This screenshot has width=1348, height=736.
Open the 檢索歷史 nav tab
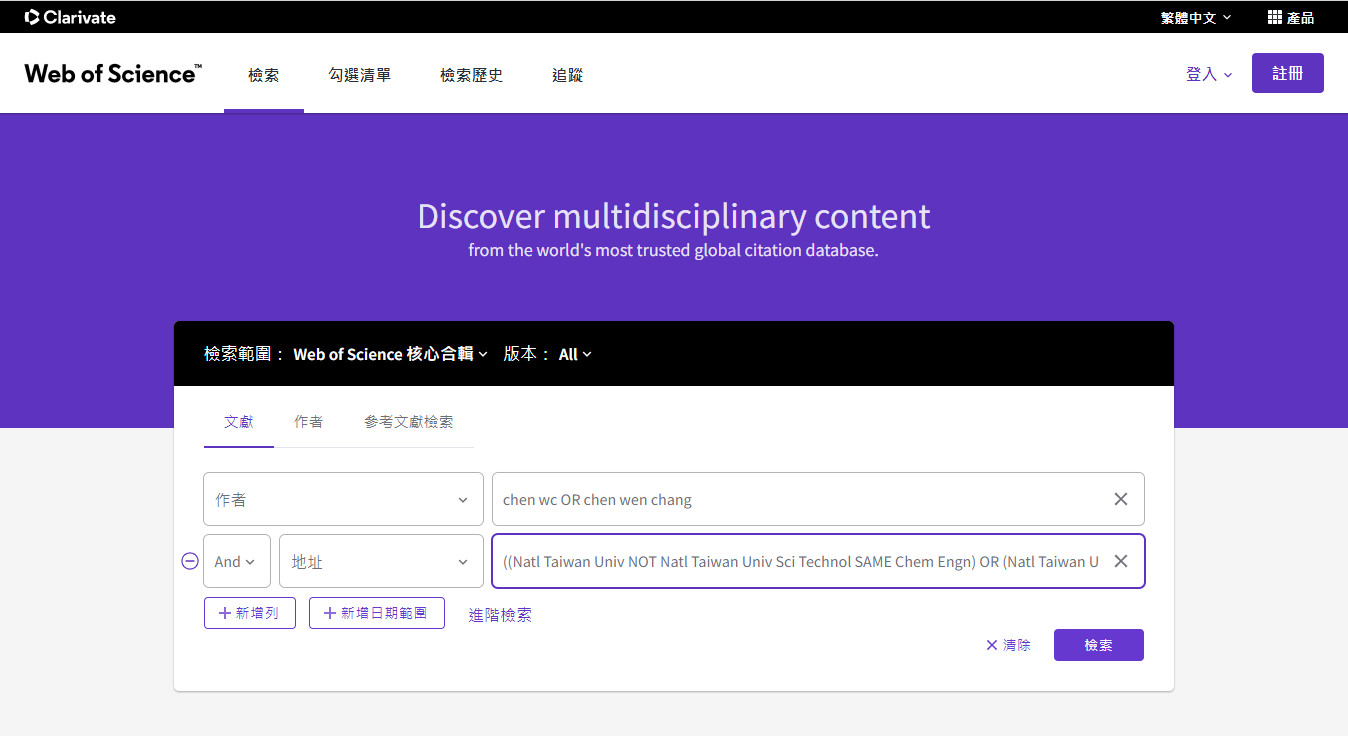pyautogui.click(x=472, y=75)
